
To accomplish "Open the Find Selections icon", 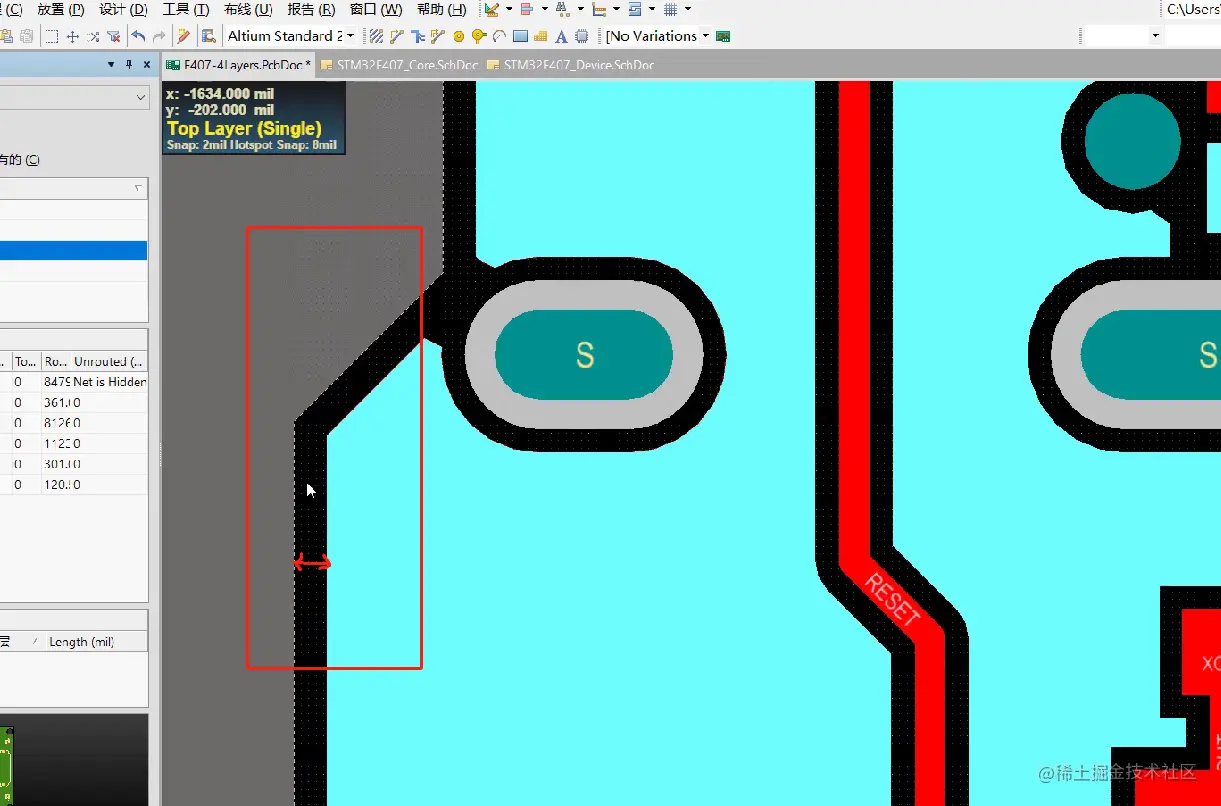I will [x=561, y=9].
